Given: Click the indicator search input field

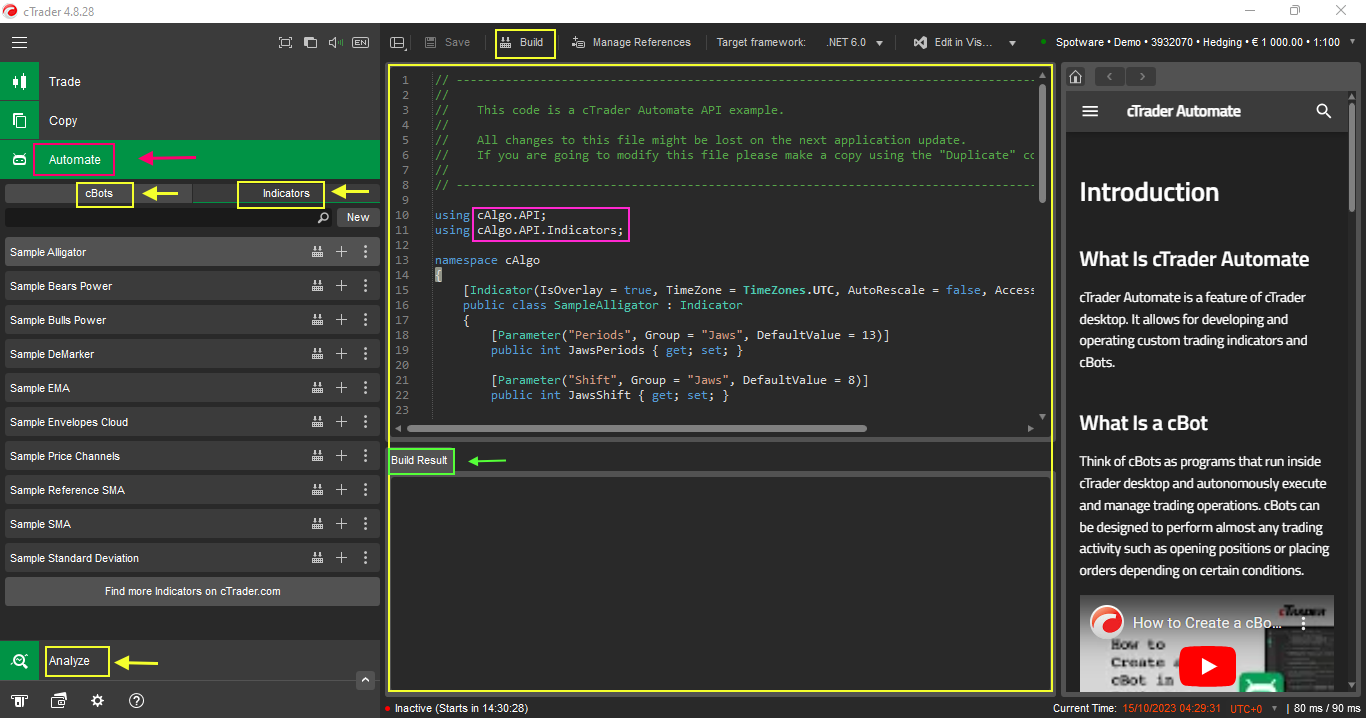Looking at the screenshot, I should [160, 217].
